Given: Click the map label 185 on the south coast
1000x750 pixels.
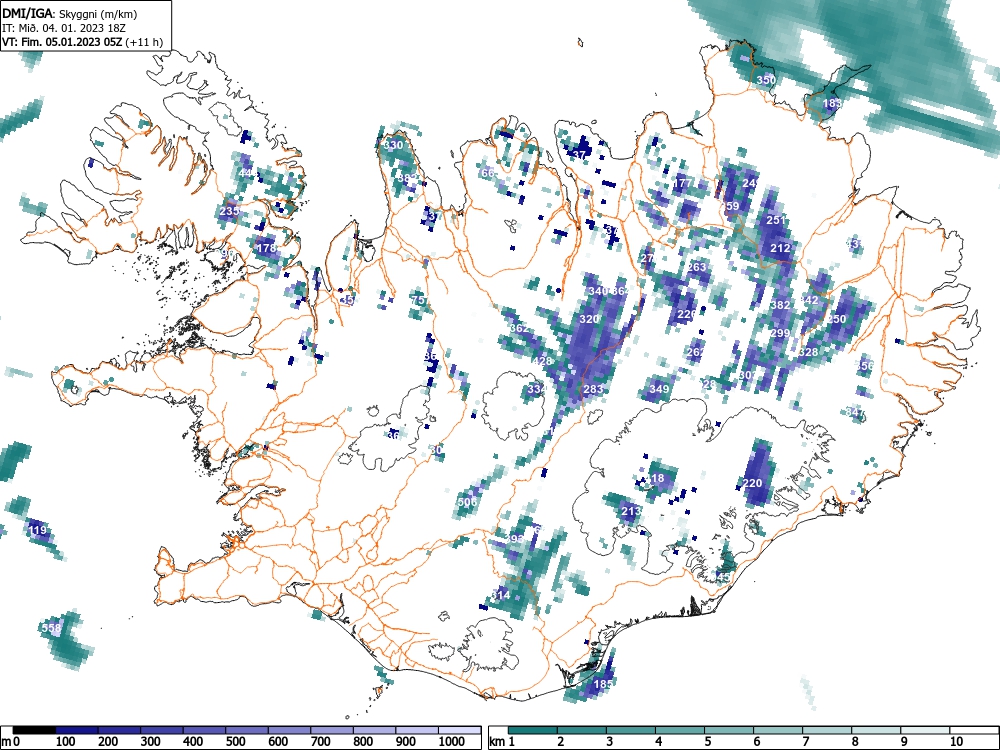Looking at the screenshot, I should click(603, 684).
